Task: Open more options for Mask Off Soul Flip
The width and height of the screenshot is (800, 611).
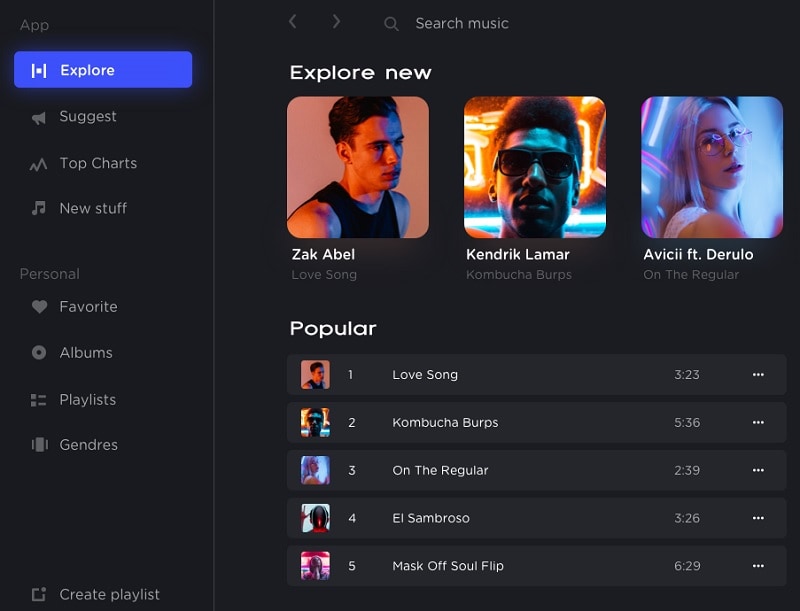Action: (758, 566)
